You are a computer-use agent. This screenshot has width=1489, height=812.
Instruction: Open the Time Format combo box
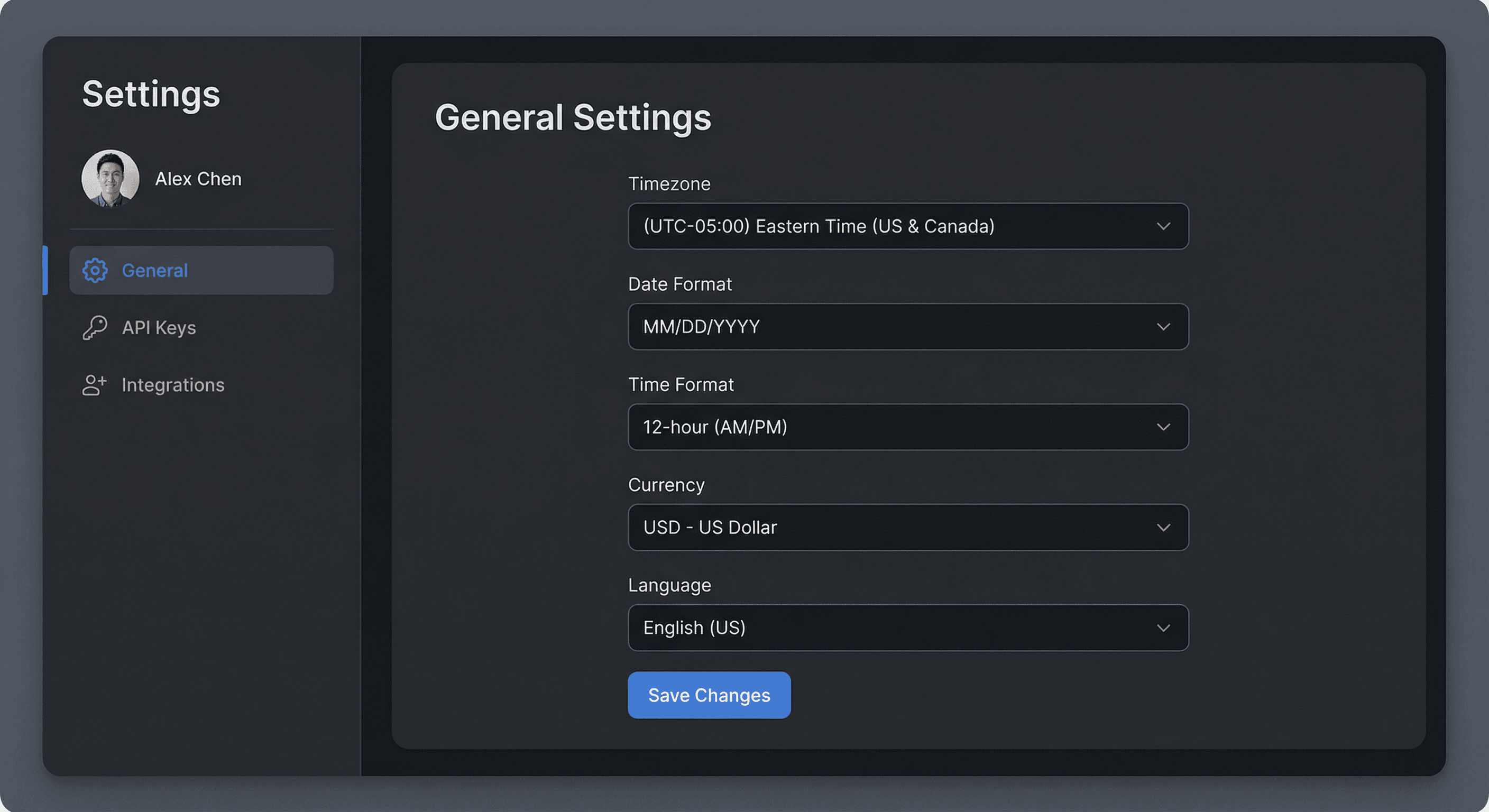click(x=907, y=427)
